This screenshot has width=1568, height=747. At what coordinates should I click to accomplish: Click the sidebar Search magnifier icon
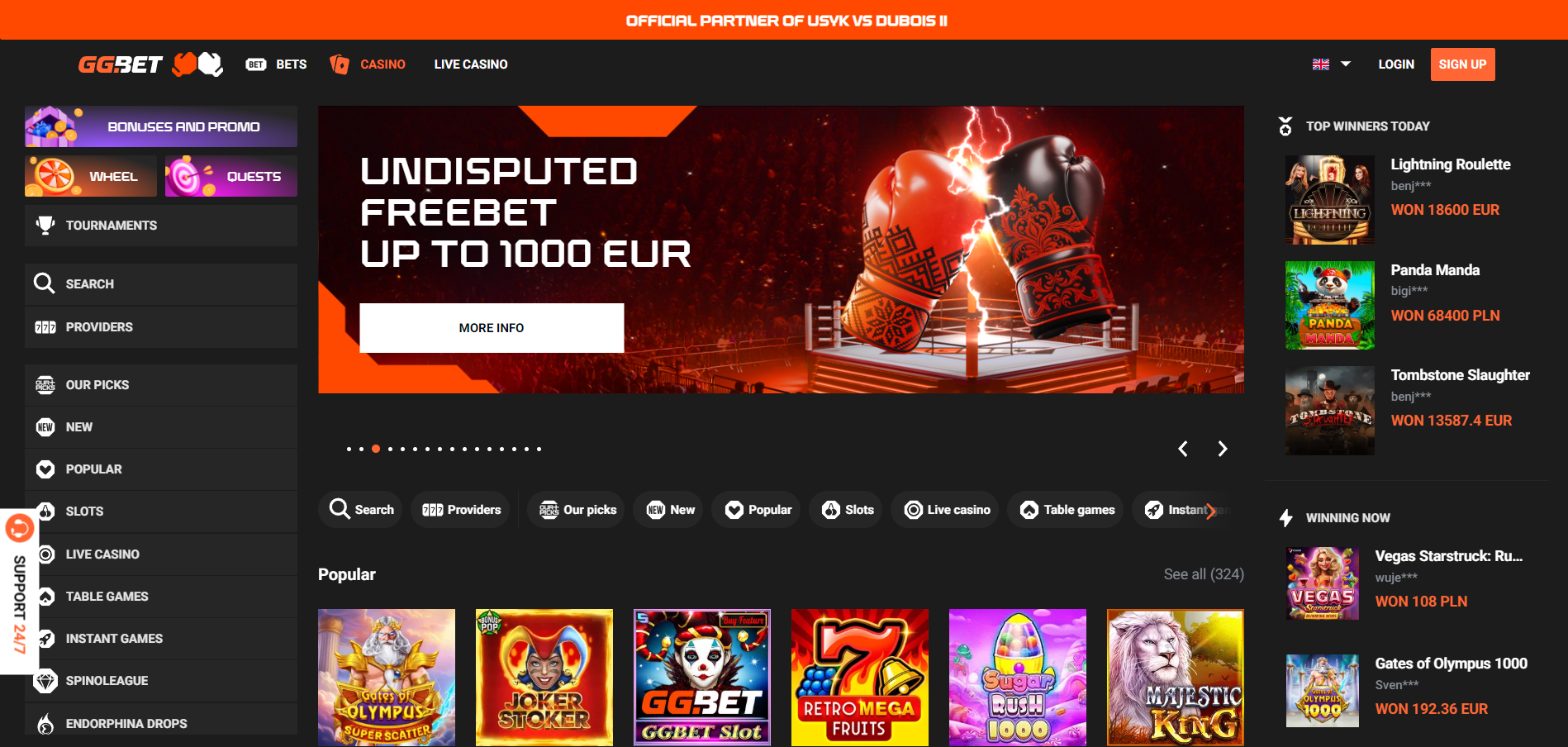pyautogui.click(x=44, y=283)
